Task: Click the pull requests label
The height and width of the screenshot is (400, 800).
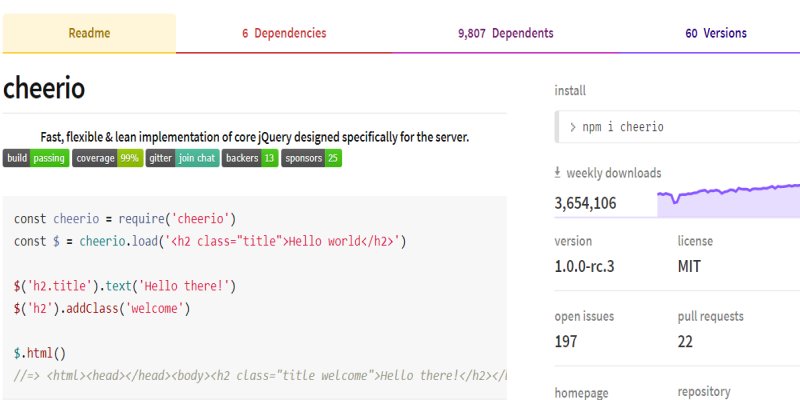Action: point(710,316)
